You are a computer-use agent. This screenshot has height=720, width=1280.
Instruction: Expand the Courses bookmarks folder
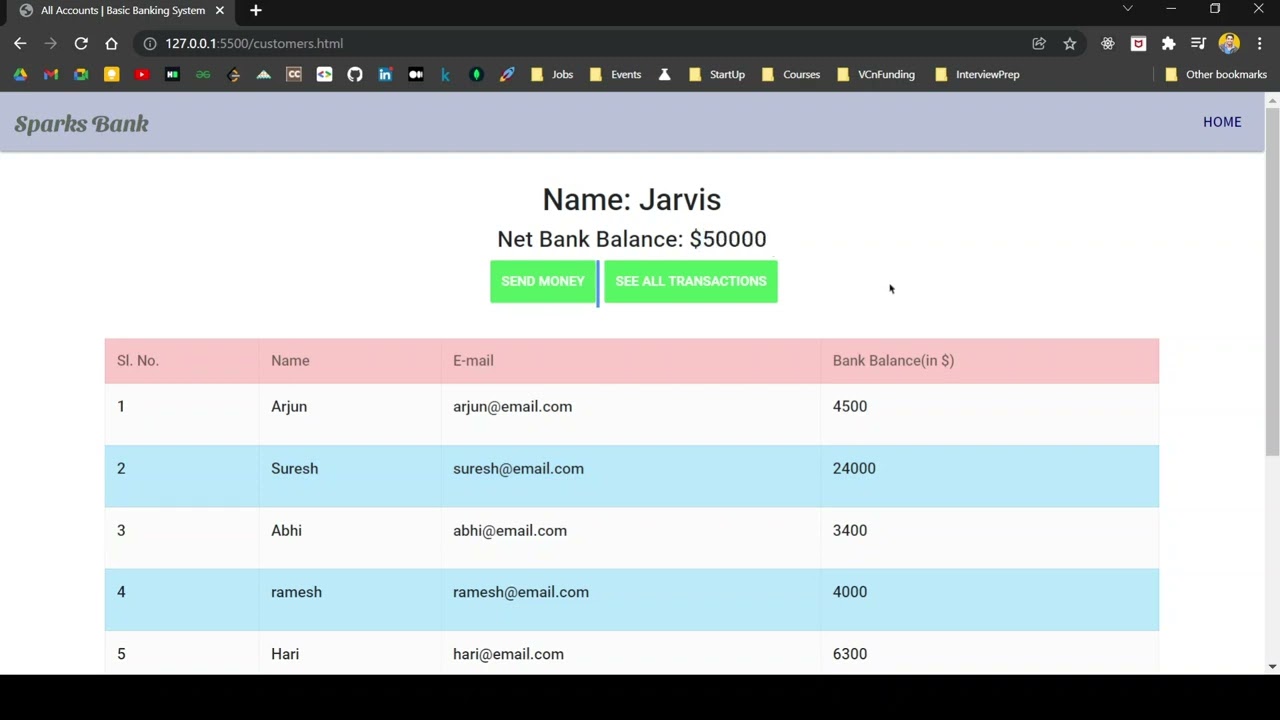(791, 74)
